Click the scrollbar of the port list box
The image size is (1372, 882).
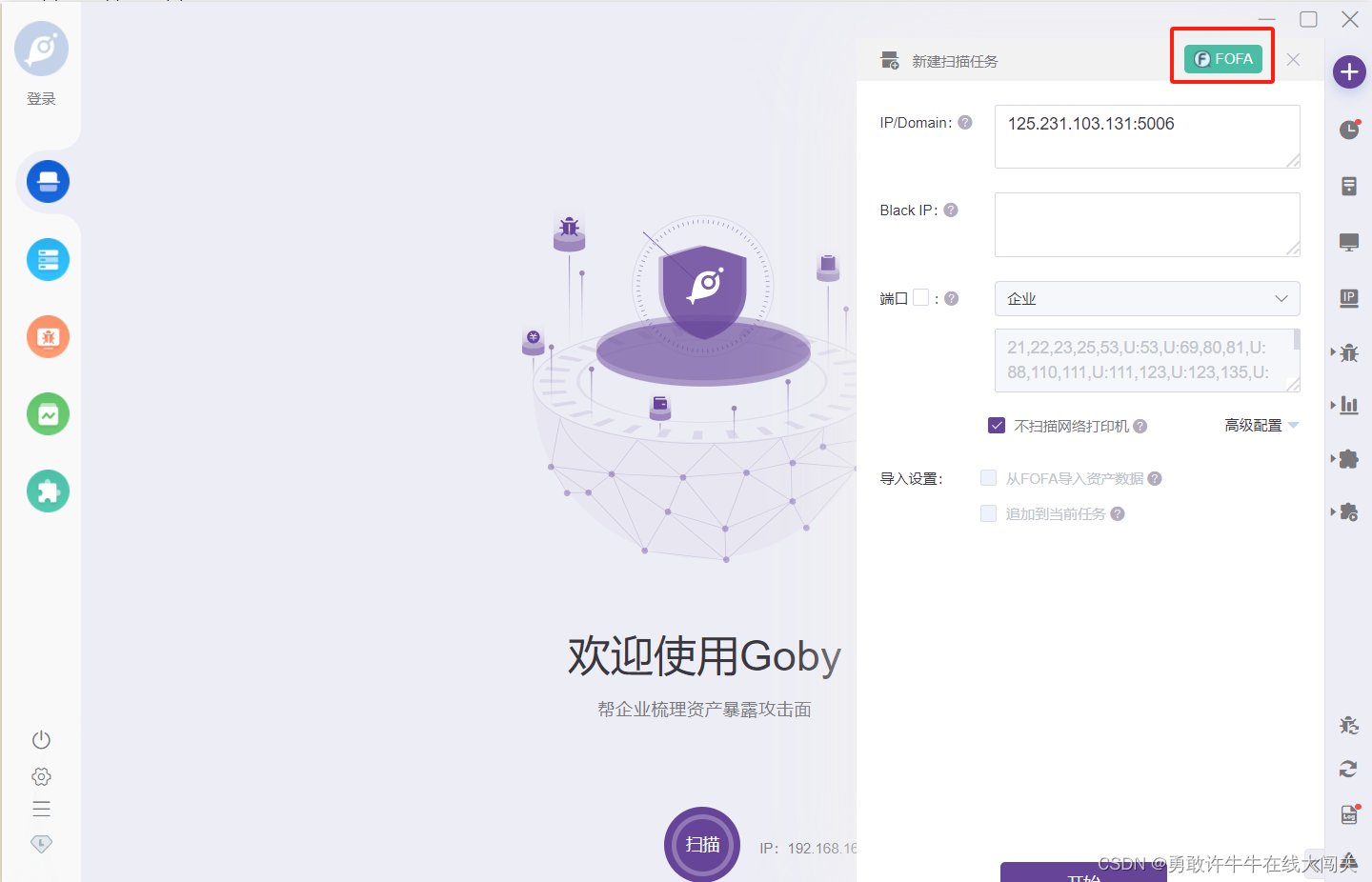pyautogui.click(x=1297, y=340)
